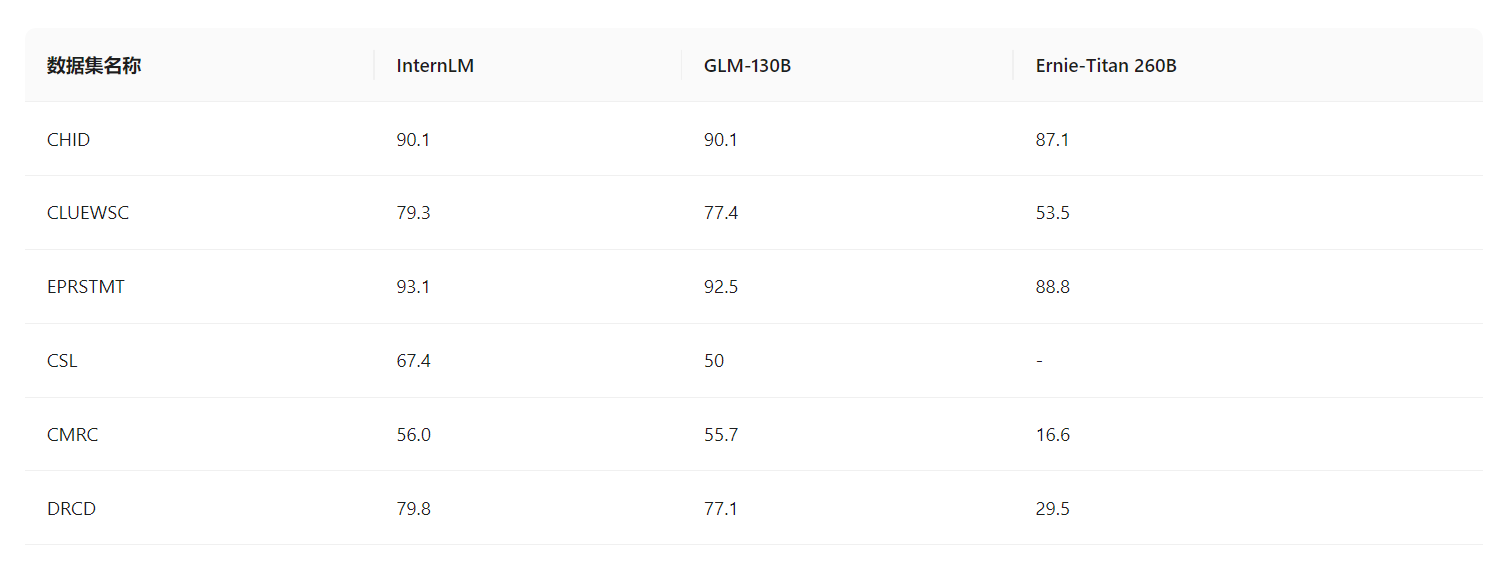
Task: Click the DRCD dataset name cell
Action: click(71, 509)
